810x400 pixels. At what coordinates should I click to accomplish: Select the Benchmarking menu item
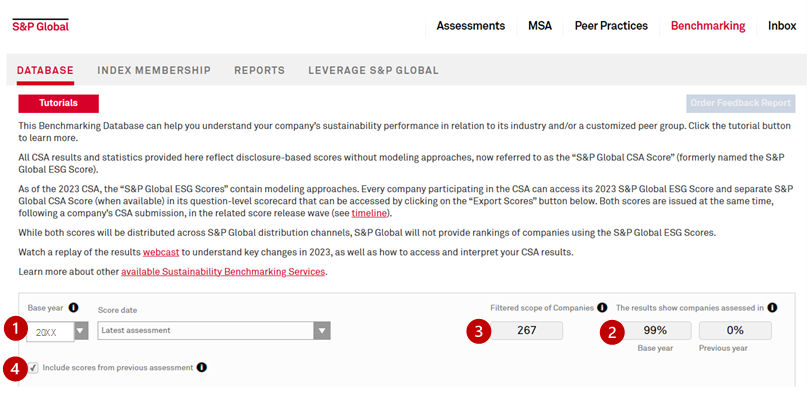click(708, 26)
